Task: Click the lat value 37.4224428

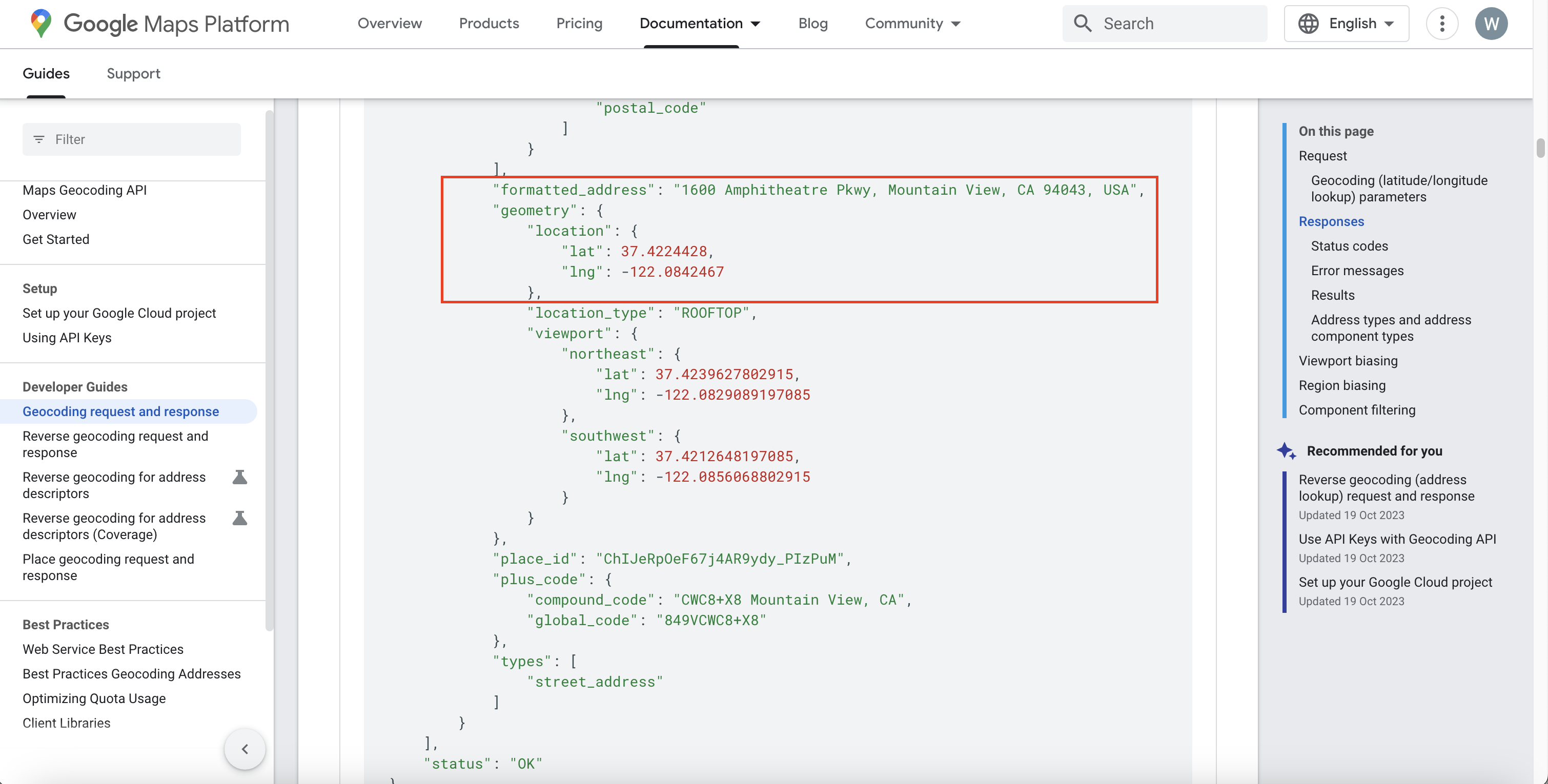Action: (x=663, y=251)
